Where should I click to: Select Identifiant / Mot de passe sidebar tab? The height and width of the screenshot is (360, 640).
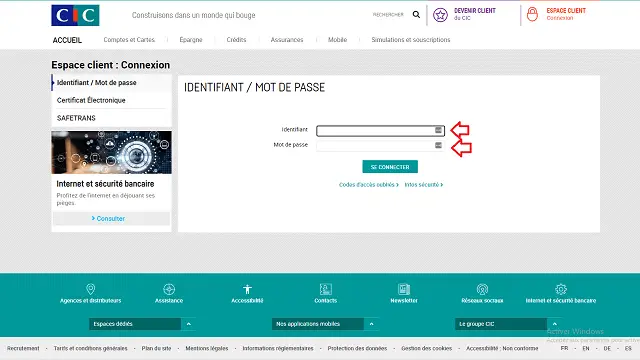click(x=111, y=82)
